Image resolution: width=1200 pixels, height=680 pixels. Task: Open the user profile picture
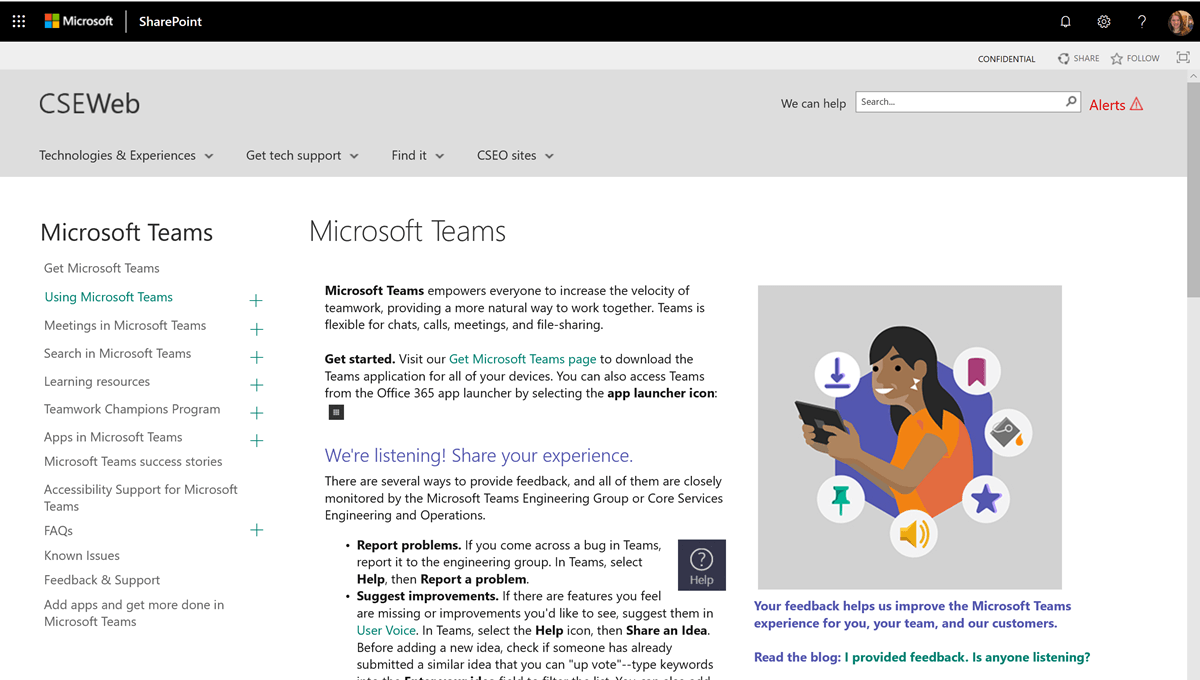1180,21
